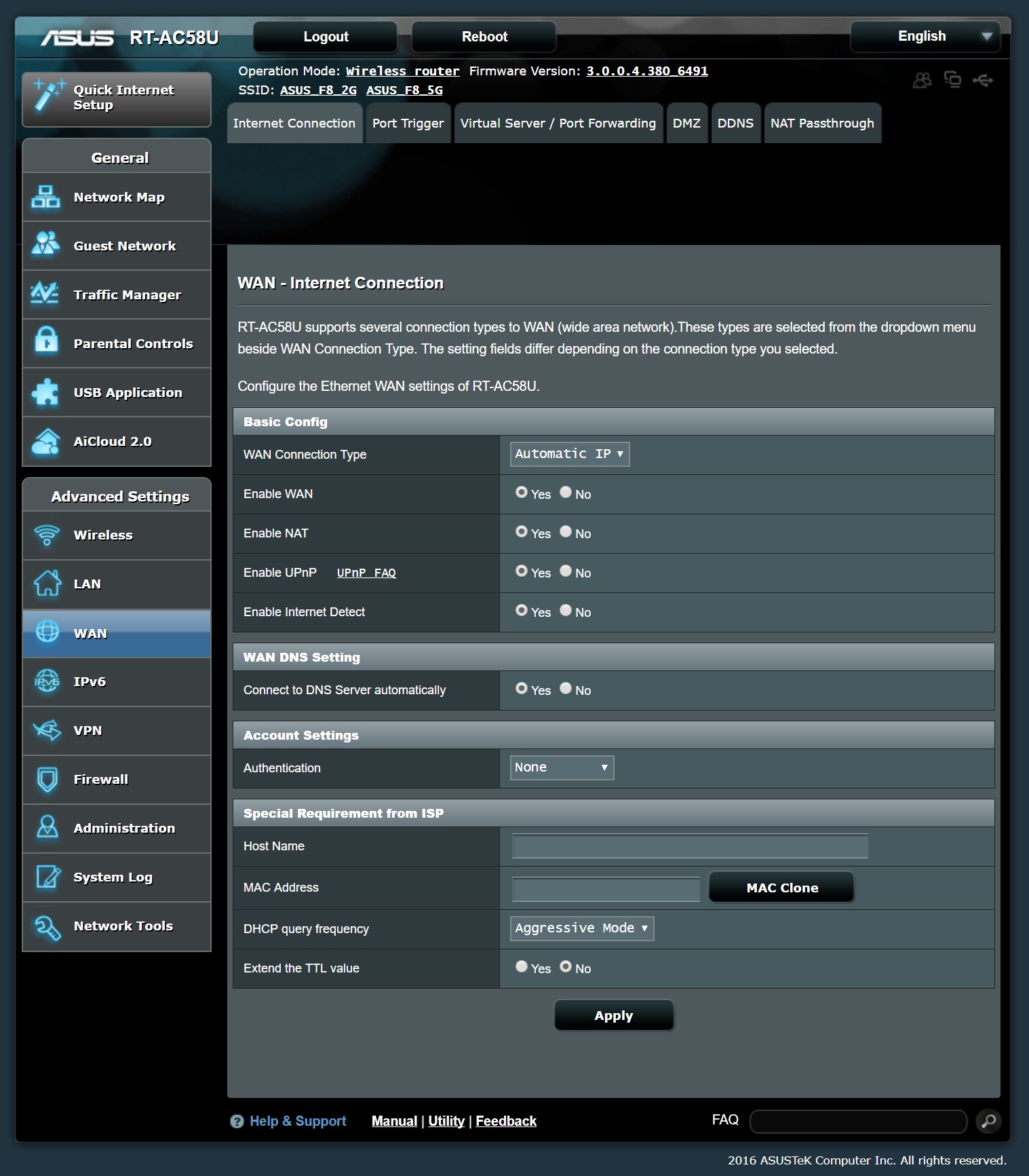
Task: Click the Help & Support question icon
Action: click(237, 1122)
